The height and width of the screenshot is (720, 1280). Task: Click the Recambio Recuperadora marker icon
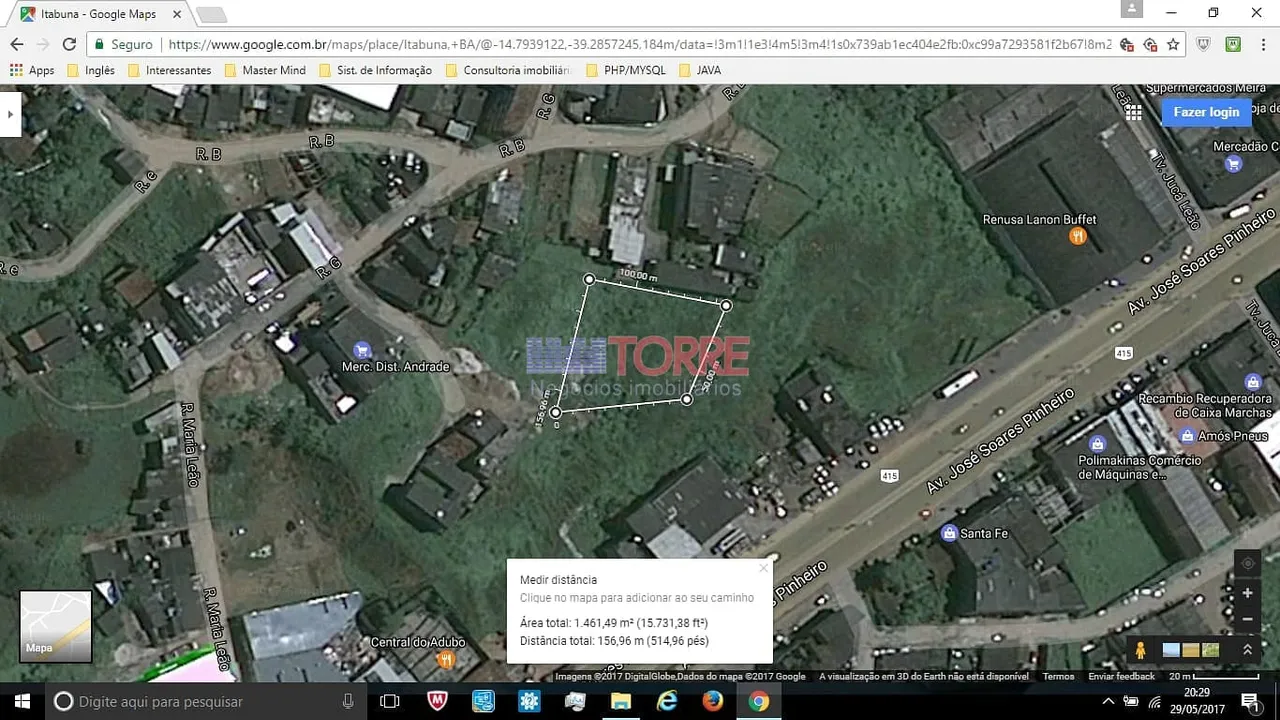[x=1253, y=382]
